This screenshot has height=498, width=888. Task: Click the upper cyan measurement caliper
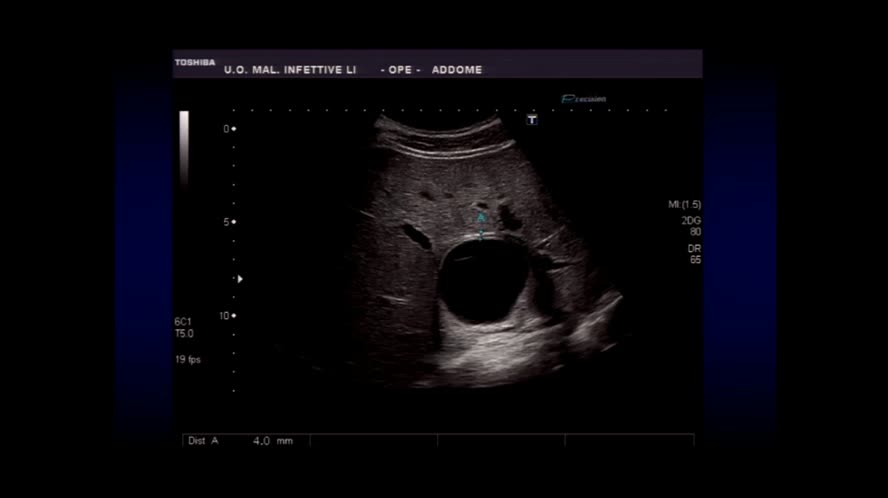[x=481, y=217]
